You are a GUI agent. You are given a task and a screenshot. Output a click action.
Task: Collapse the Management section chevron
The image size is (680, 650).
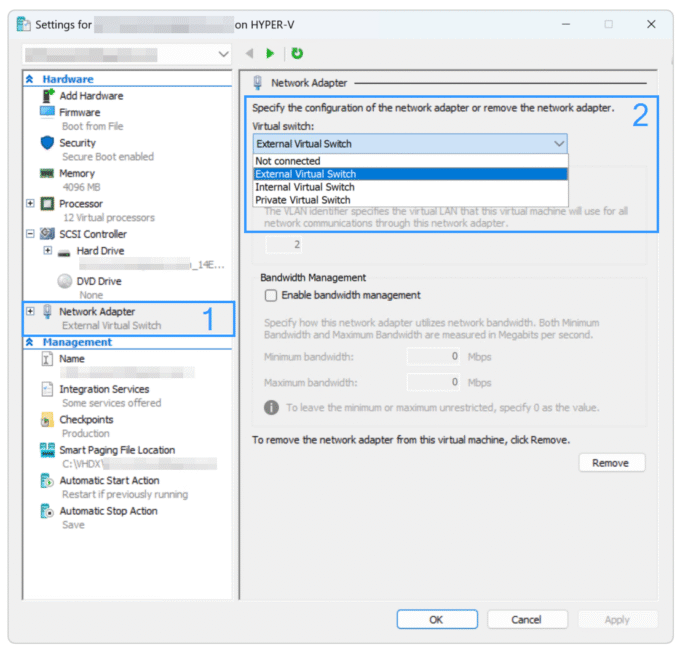(29, 342)
